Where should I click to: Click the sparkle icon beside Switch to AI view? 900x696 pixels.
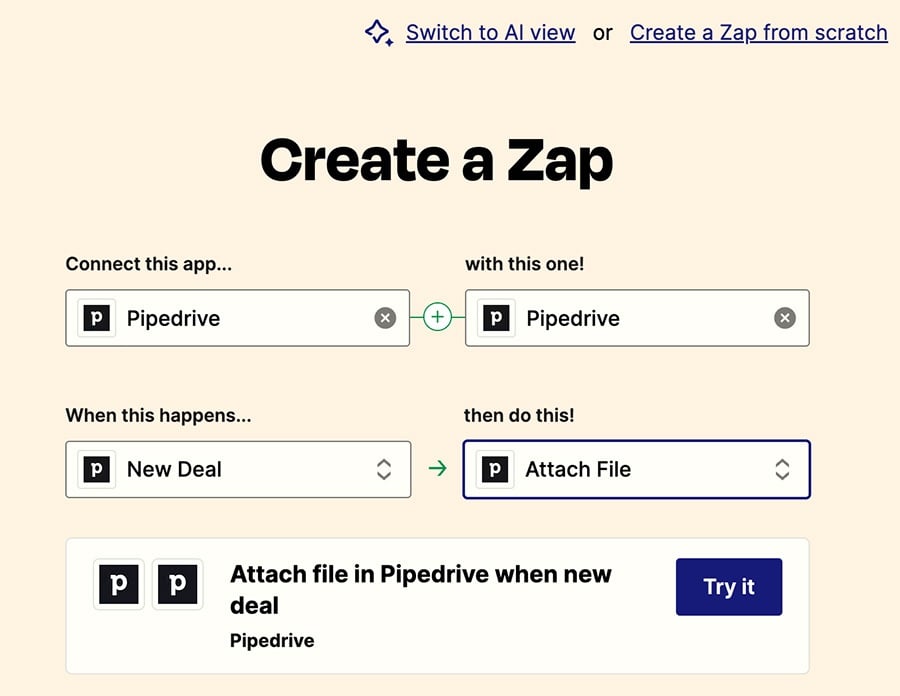(378, 32)
